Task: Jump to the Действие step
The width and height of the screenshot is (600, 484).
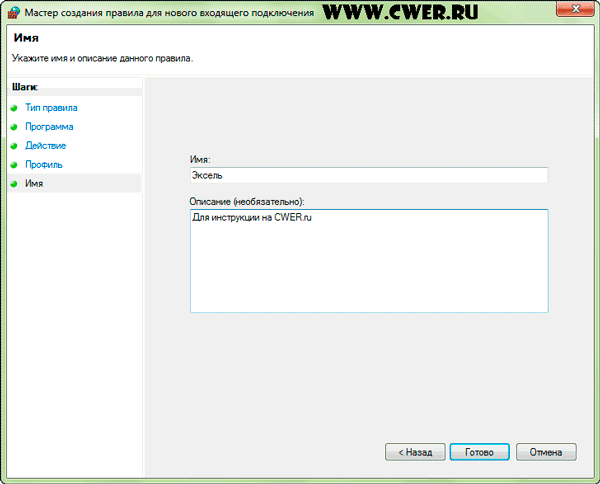Action: [x=46, y=146]
